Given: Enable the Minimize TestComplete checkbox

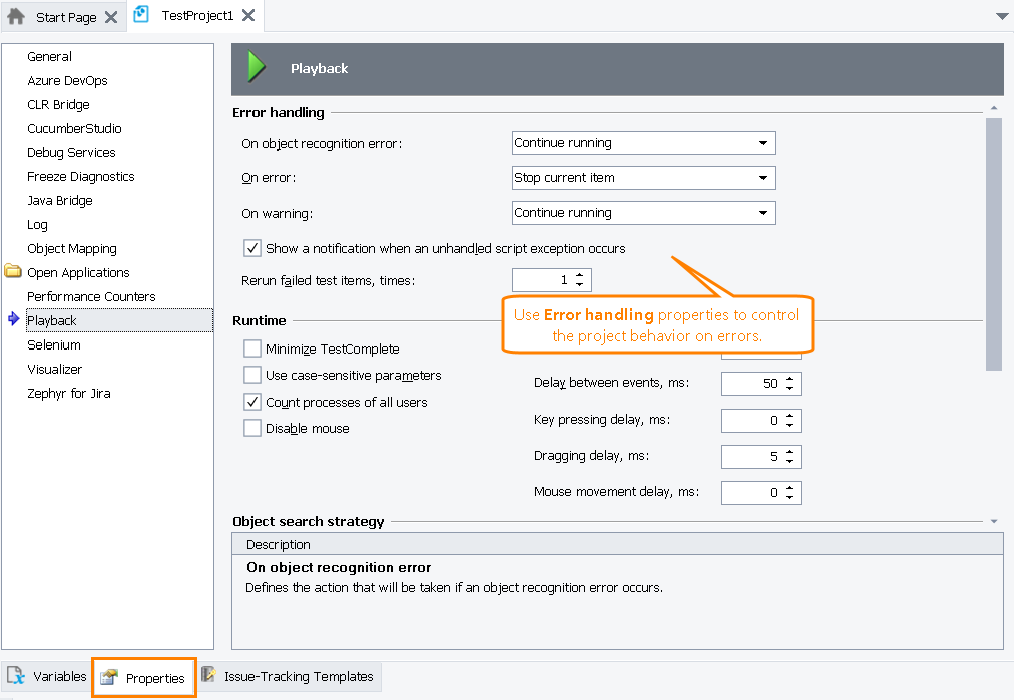Looking at the screenshot, I should click(252, 349).
